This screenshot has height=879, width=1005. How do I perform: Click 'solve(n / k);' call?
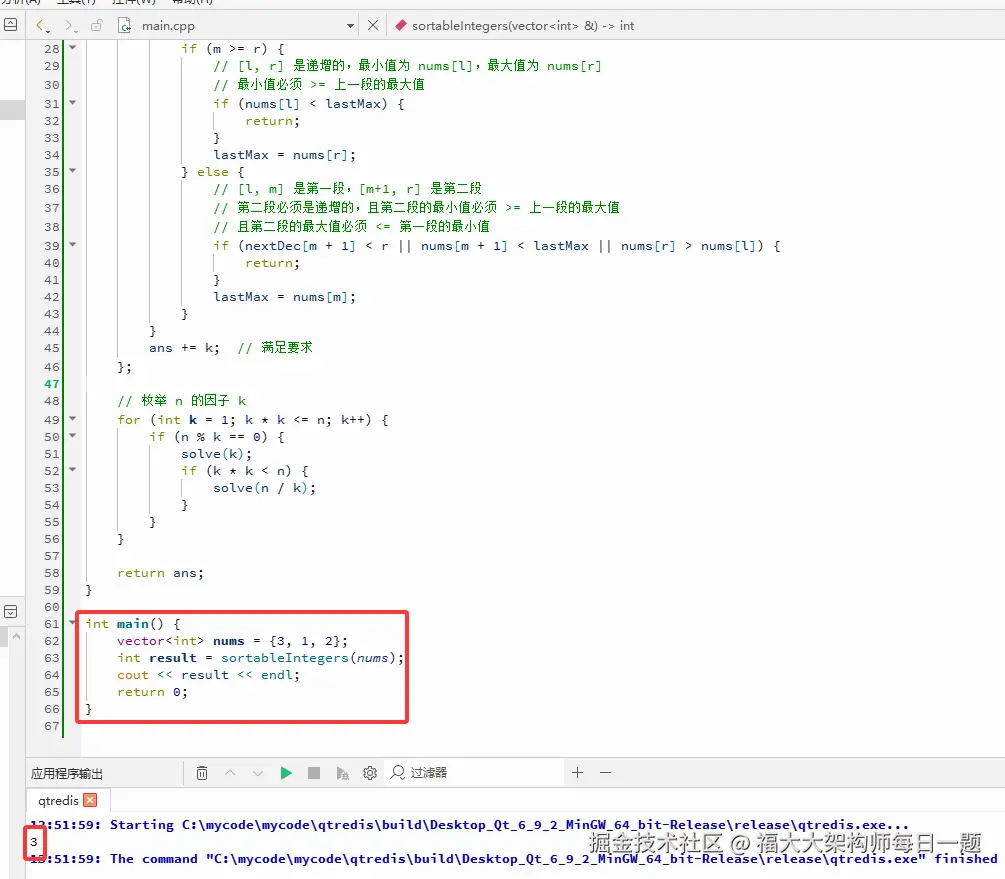pyautogui.click(x=265, y=488)
